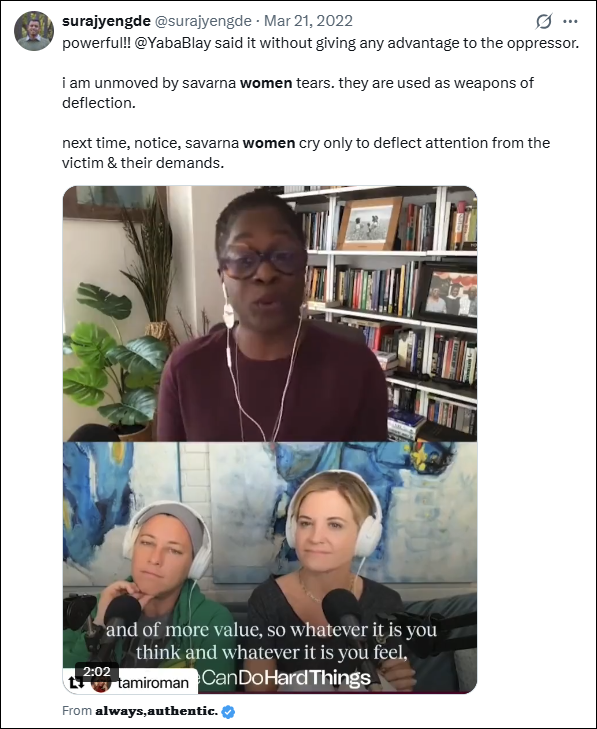Click the video subtitle caption text
597x729 pixels.
[272, 641]
